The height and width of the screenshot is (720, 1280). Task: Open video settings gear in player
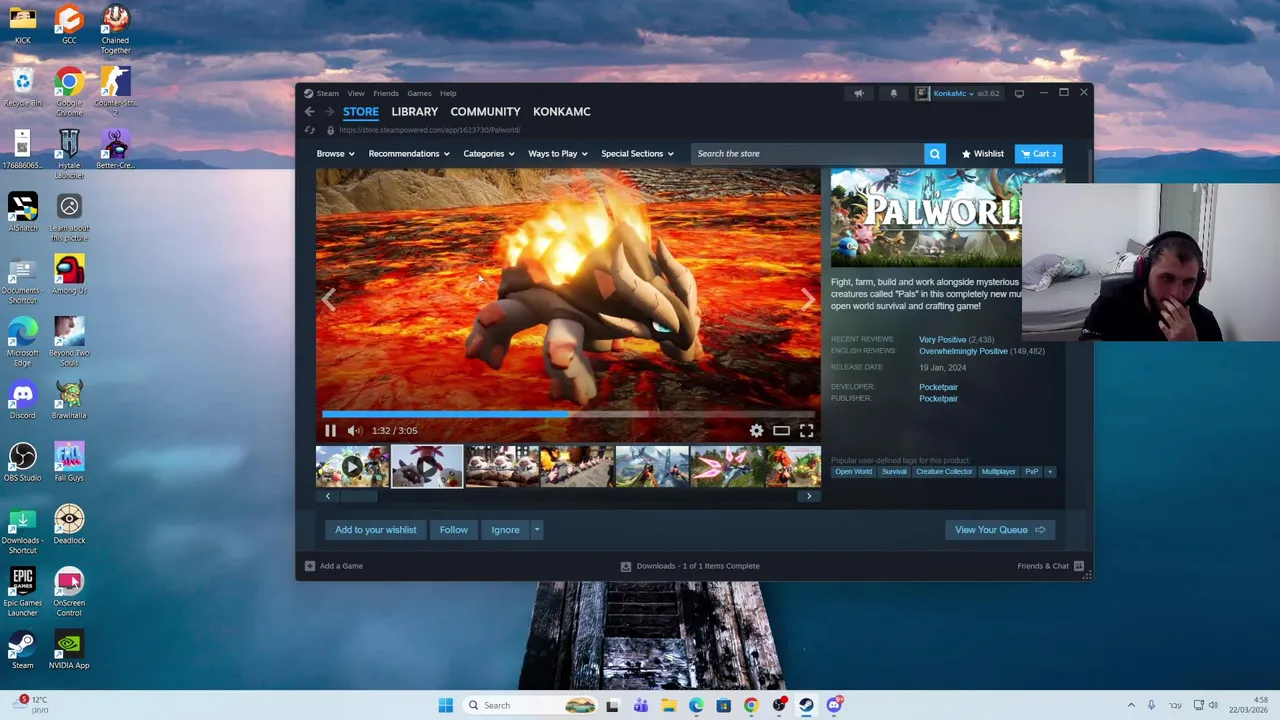click(x=756, y=431)
